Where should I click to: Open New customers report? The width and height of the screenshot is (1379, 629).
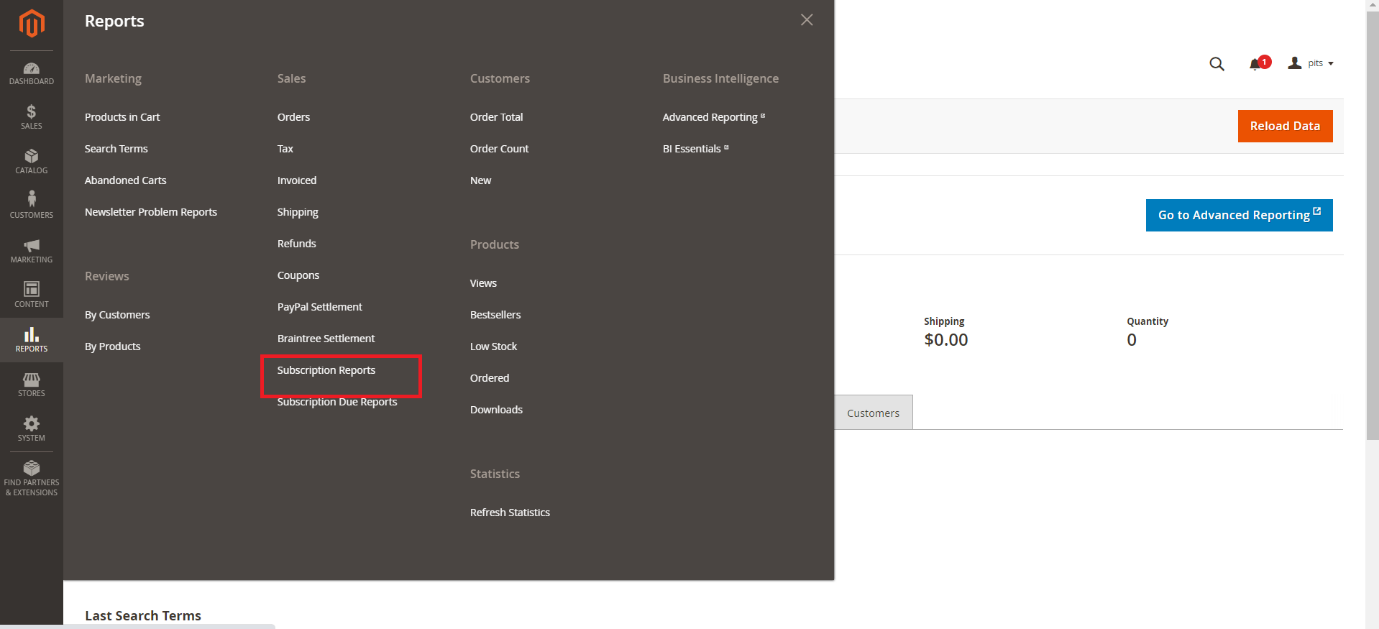point(481,181)
